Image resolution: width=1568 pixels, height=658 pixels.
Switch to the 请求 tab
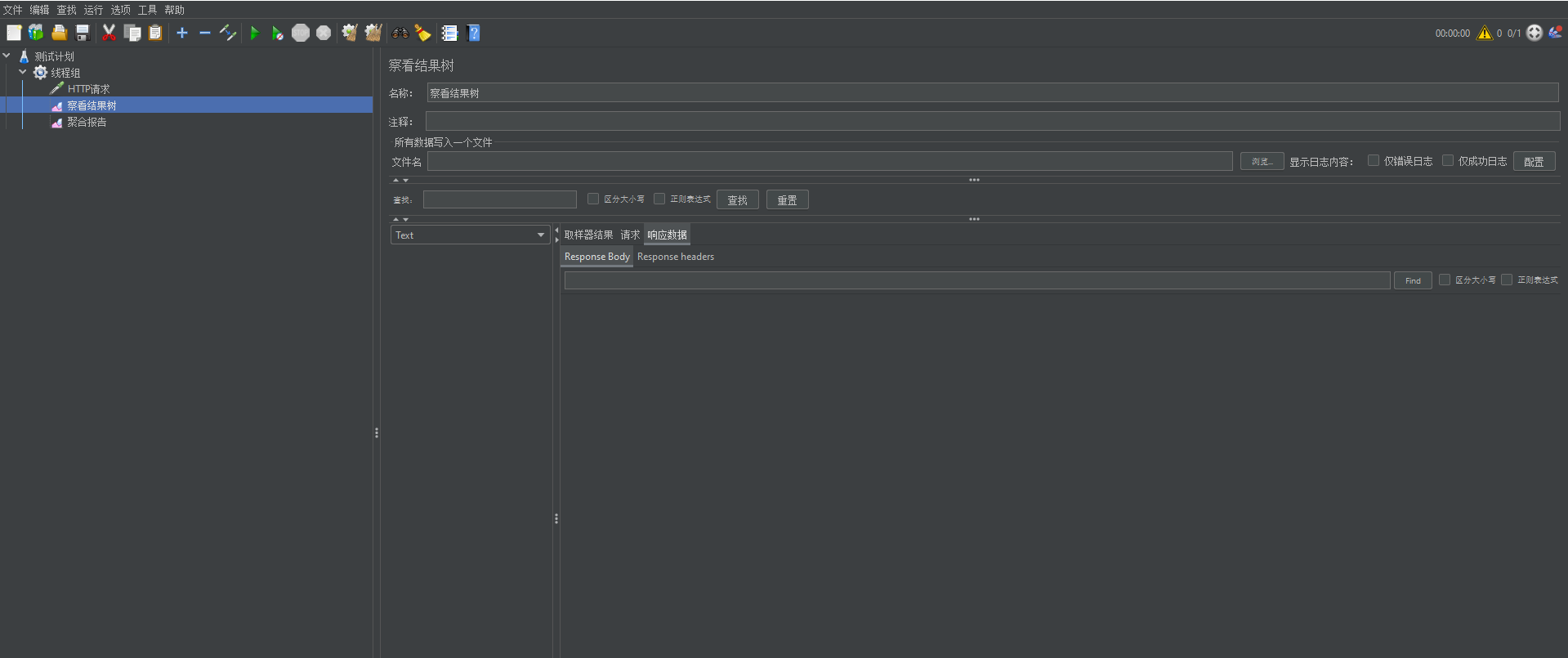pyautogui.click(x=630, y=235)
